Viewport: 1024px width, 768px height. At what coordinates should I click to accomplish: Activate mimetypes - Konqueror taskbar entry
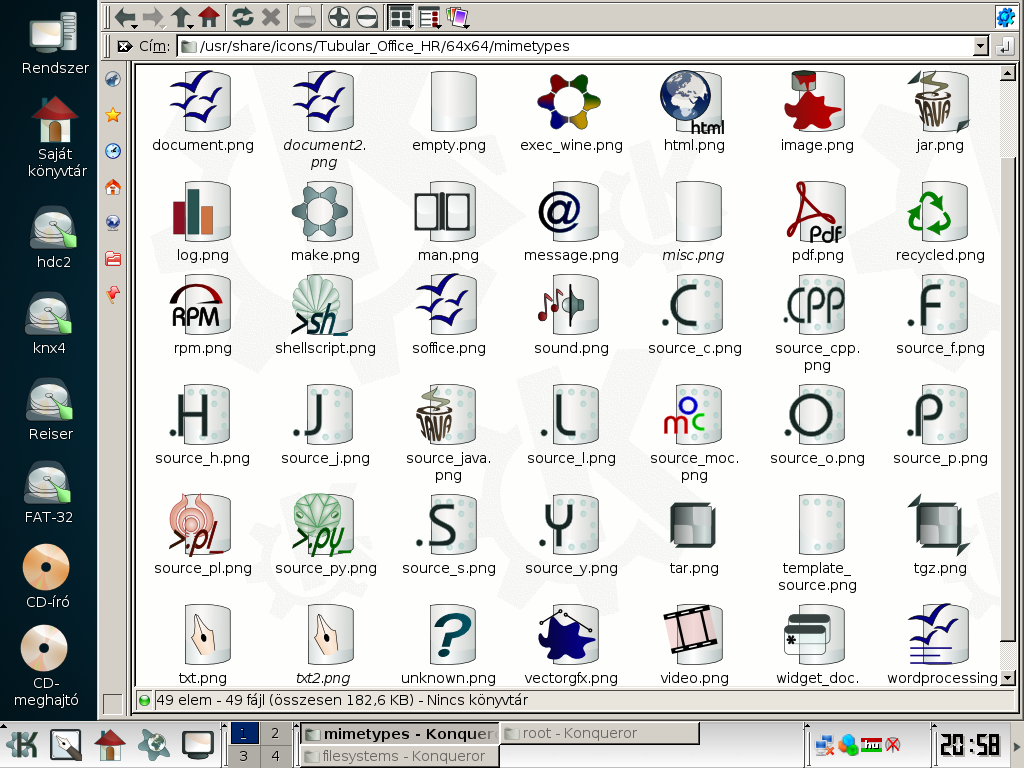(x=399, y=733)
